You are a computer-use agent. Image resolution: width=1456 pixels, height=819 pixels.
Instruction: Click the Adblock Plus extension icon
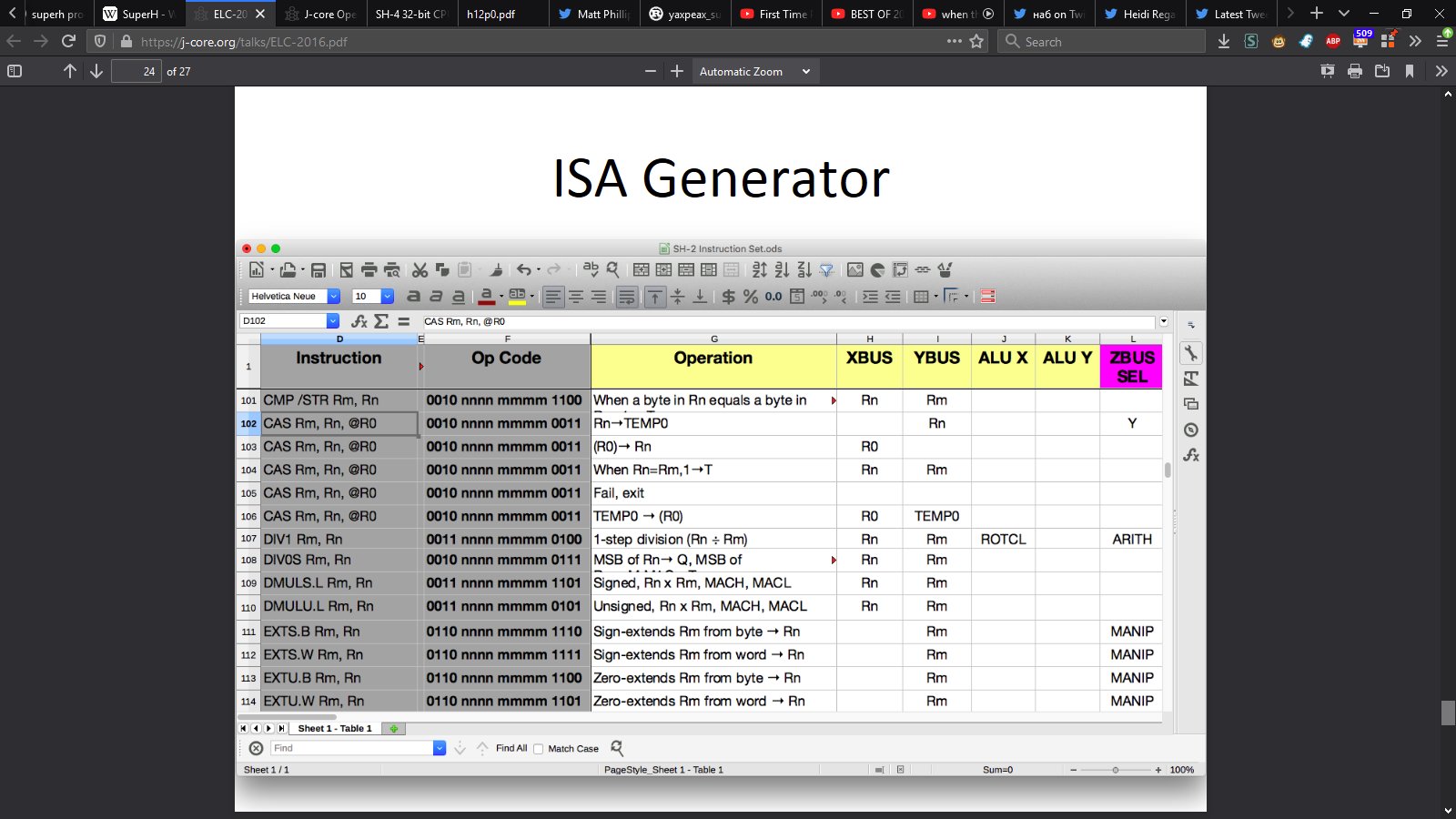point(1333,42)
